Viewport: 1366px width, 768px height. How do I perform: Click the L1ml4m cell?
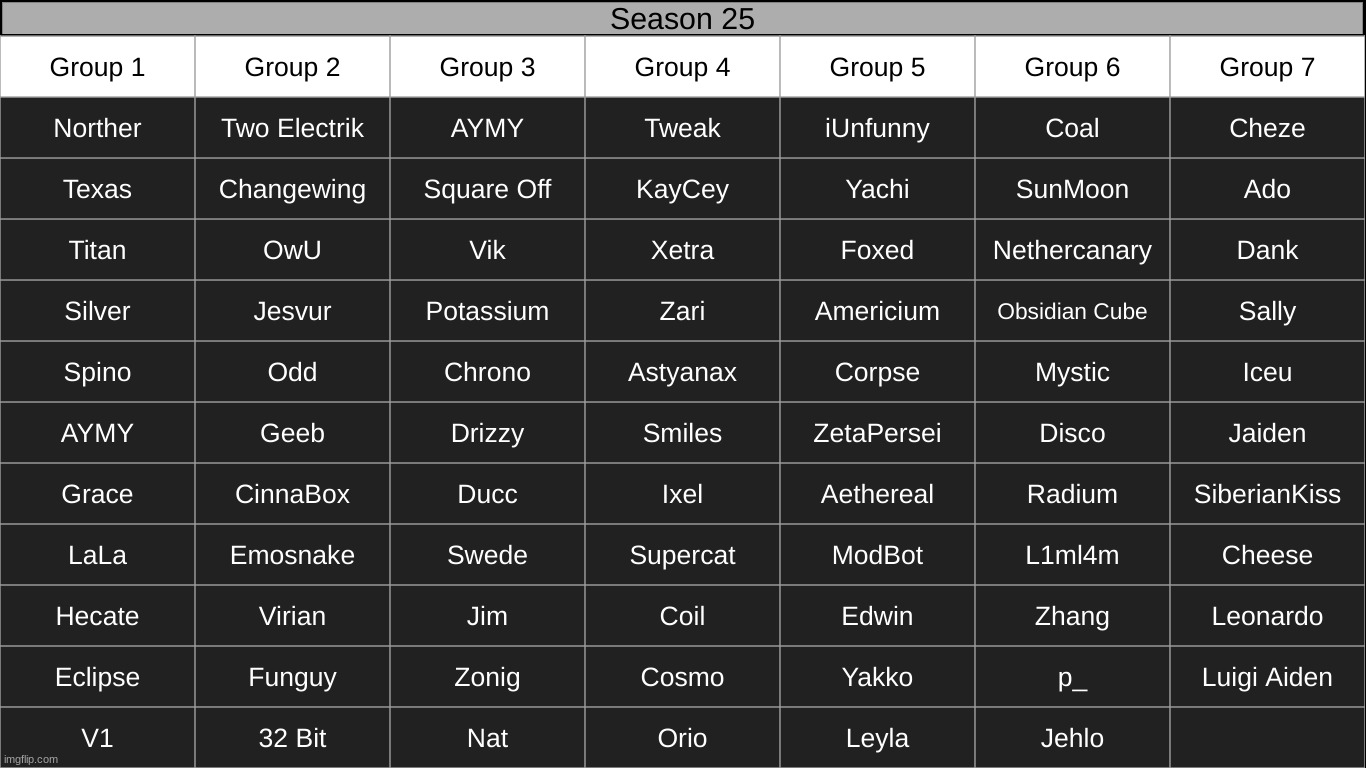click(1072, 555)
